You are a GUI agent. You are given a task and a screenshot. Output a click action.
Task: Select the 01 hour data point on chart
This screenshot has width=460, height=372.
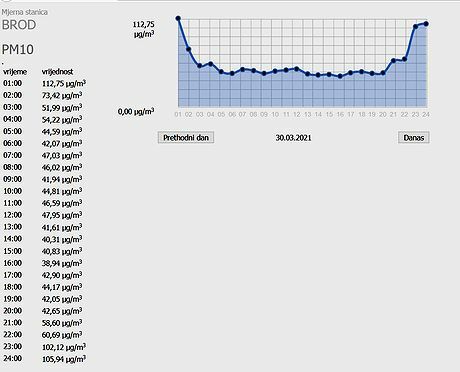[x=178, y=18]
